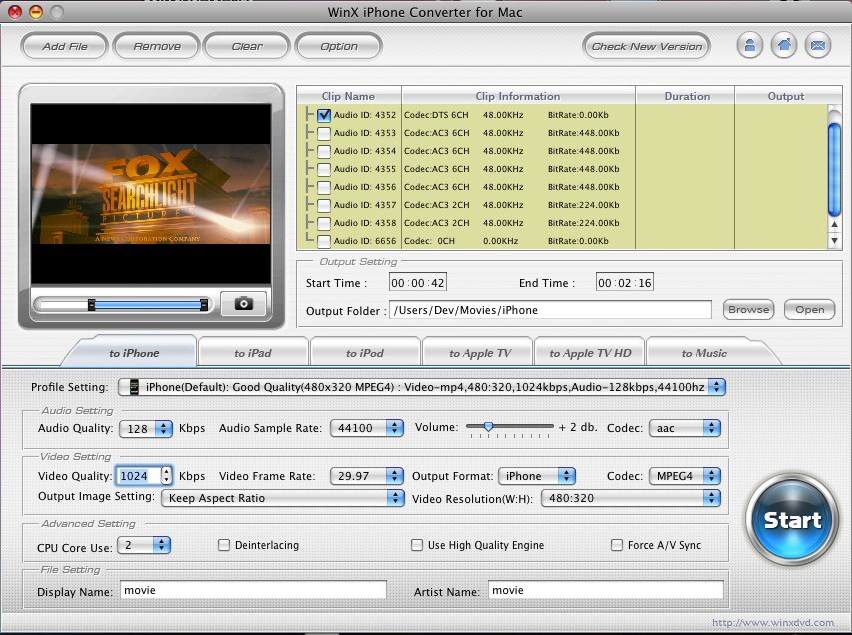The image size is (852, 635).
Task: Click the Add File button
Action: (65, 47)
